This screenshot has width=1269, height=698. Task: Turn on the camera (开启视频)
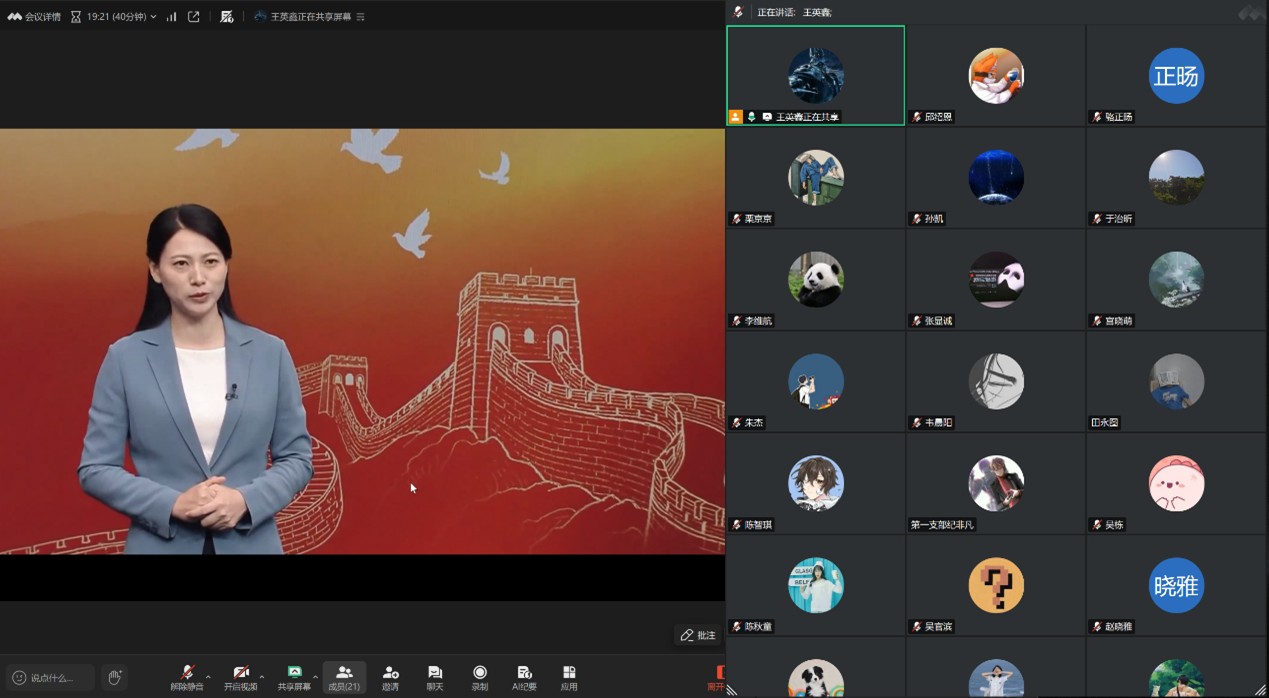[240, 677]
